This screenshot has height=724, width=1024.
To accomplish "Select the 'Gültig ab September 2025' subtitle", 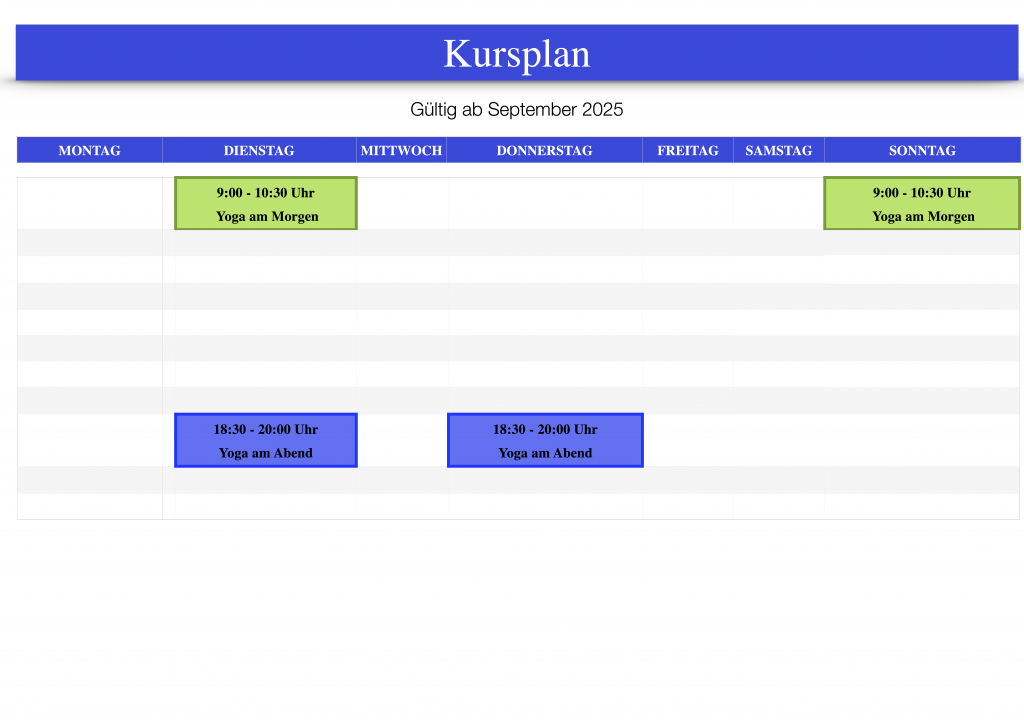I will click(517, 109).
